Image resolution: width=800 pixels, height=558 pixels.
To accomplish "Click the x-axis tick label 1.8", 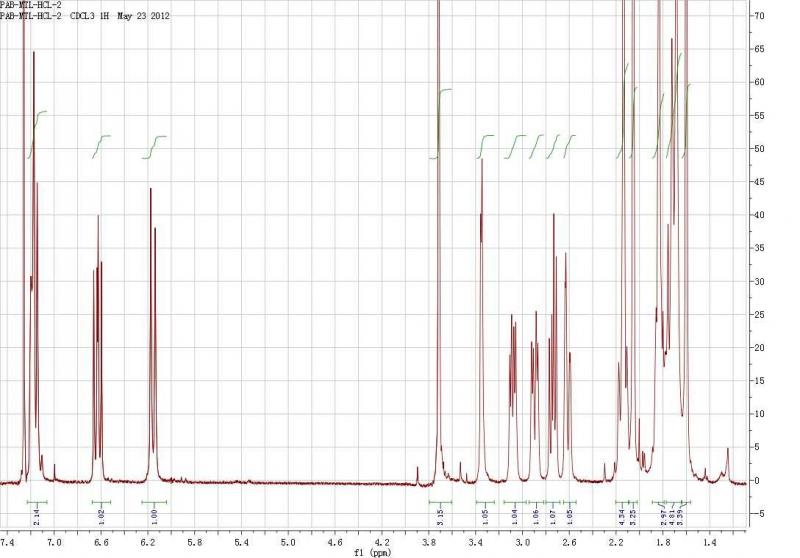I will [663, 543].
